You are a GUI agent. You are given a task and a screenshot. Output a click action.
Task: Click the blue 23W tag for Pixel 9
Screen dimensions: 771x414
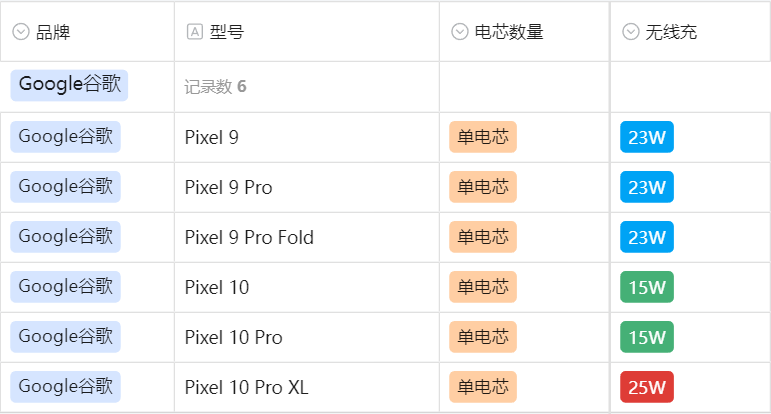646,137
